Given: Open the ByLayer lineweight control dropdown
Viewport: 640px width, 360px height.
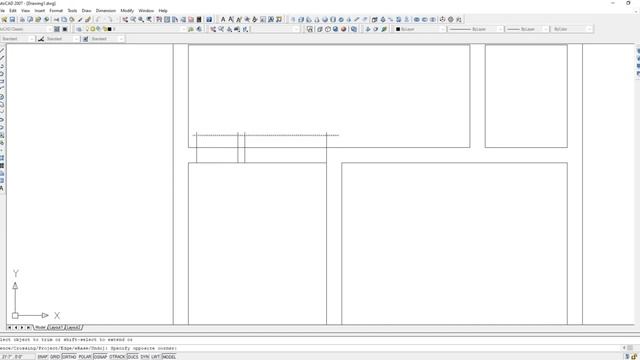Looking at the screenshot, I should [x=527, y=29].
